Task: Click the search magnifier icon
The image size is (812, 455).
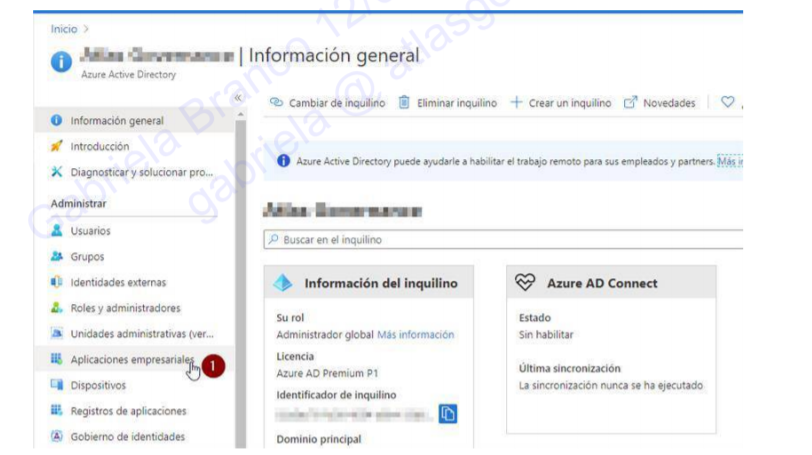Action: [x=273, y=239]
